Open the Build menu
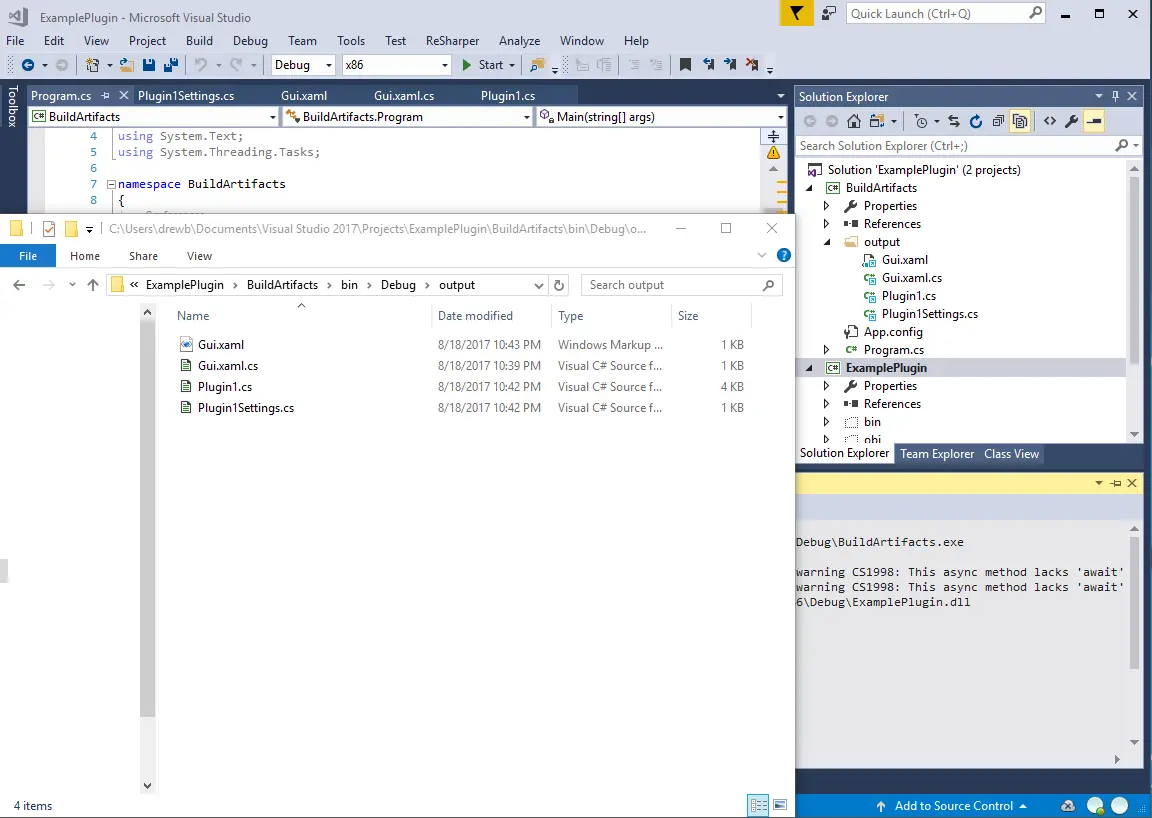 [199, 41]
